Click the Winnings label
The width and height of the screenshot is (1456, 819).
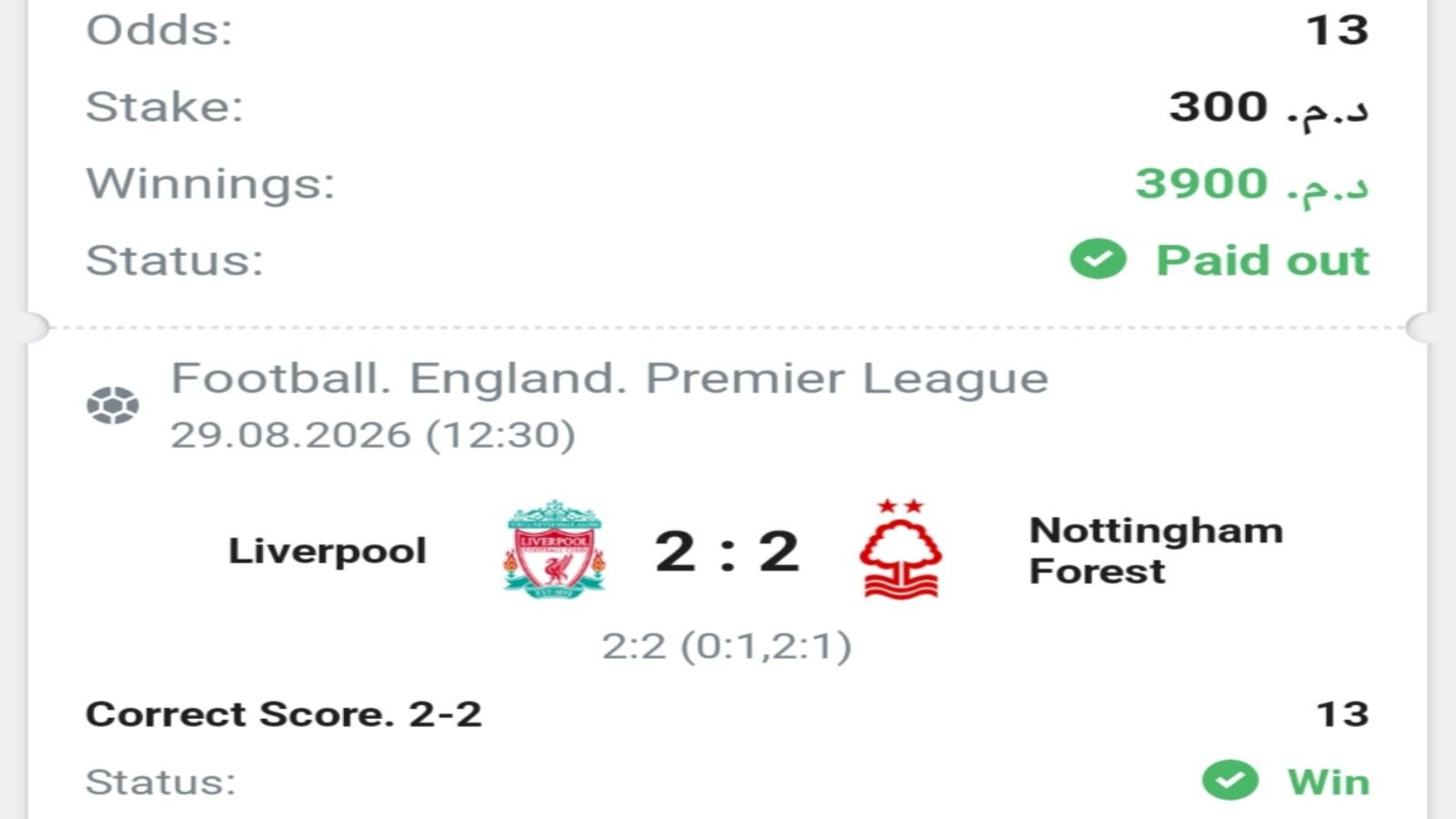pyautogui.click(x=210, y=184)
